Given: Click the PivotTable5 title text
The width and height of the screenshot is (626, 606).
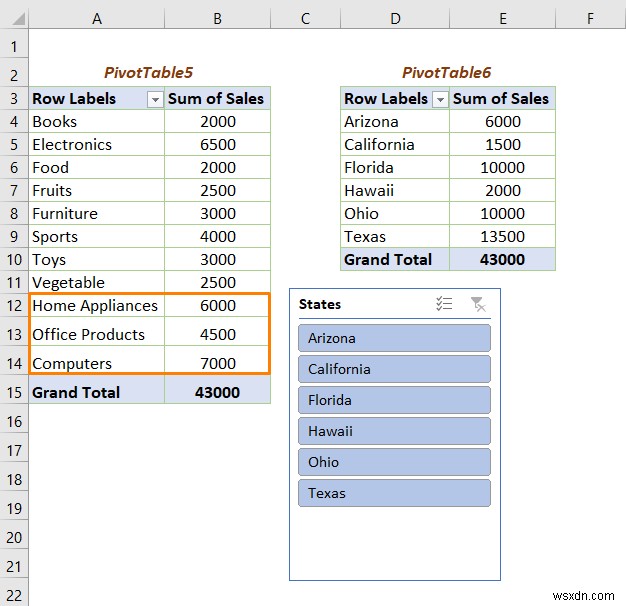Looking at the screenshot, I should tap(149, 73).
